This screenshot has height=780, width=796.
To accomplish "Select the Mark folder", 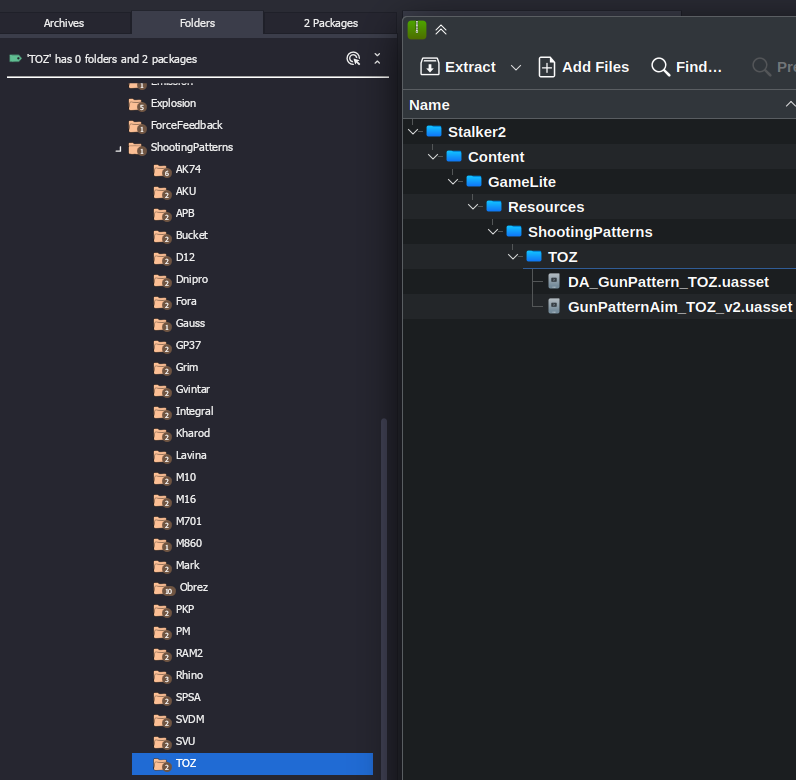I will [x=187, y=565].
